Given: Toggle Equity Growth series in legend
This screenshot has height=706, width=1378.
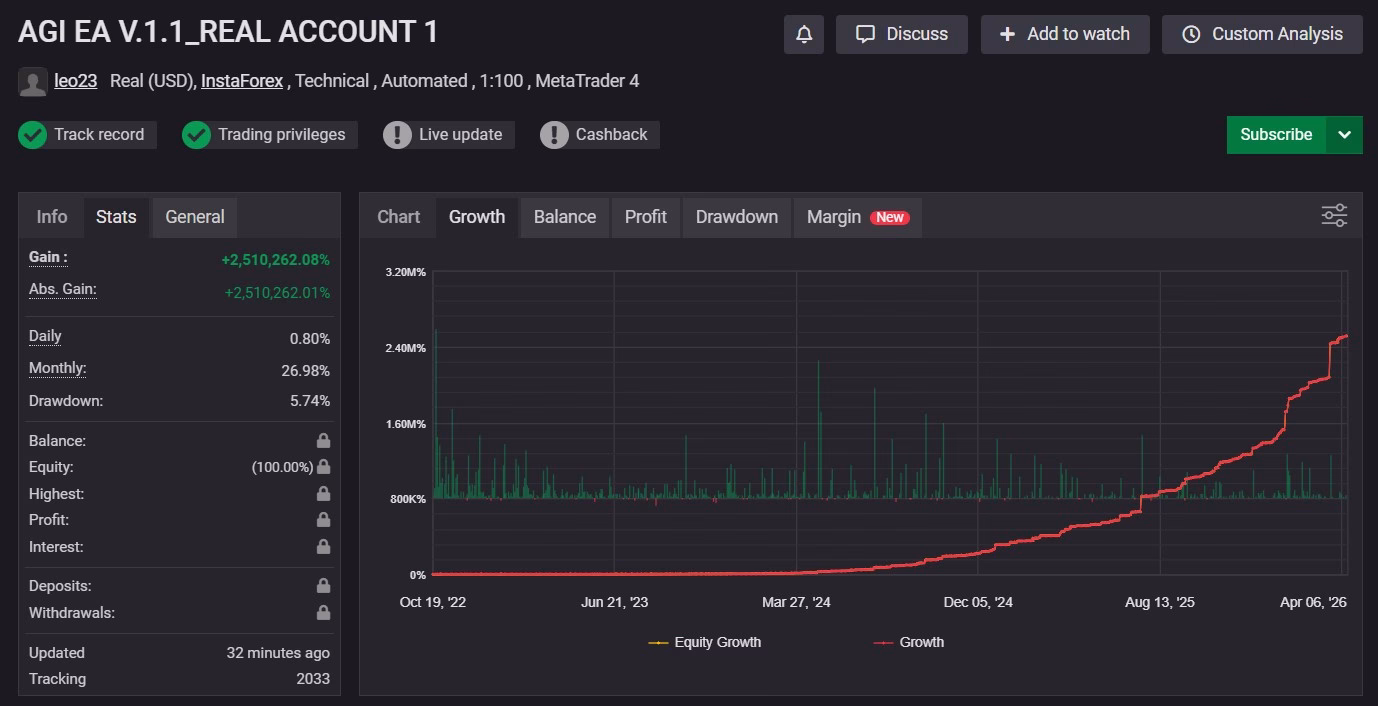Looking at the screenshot, I should (705, 642).
